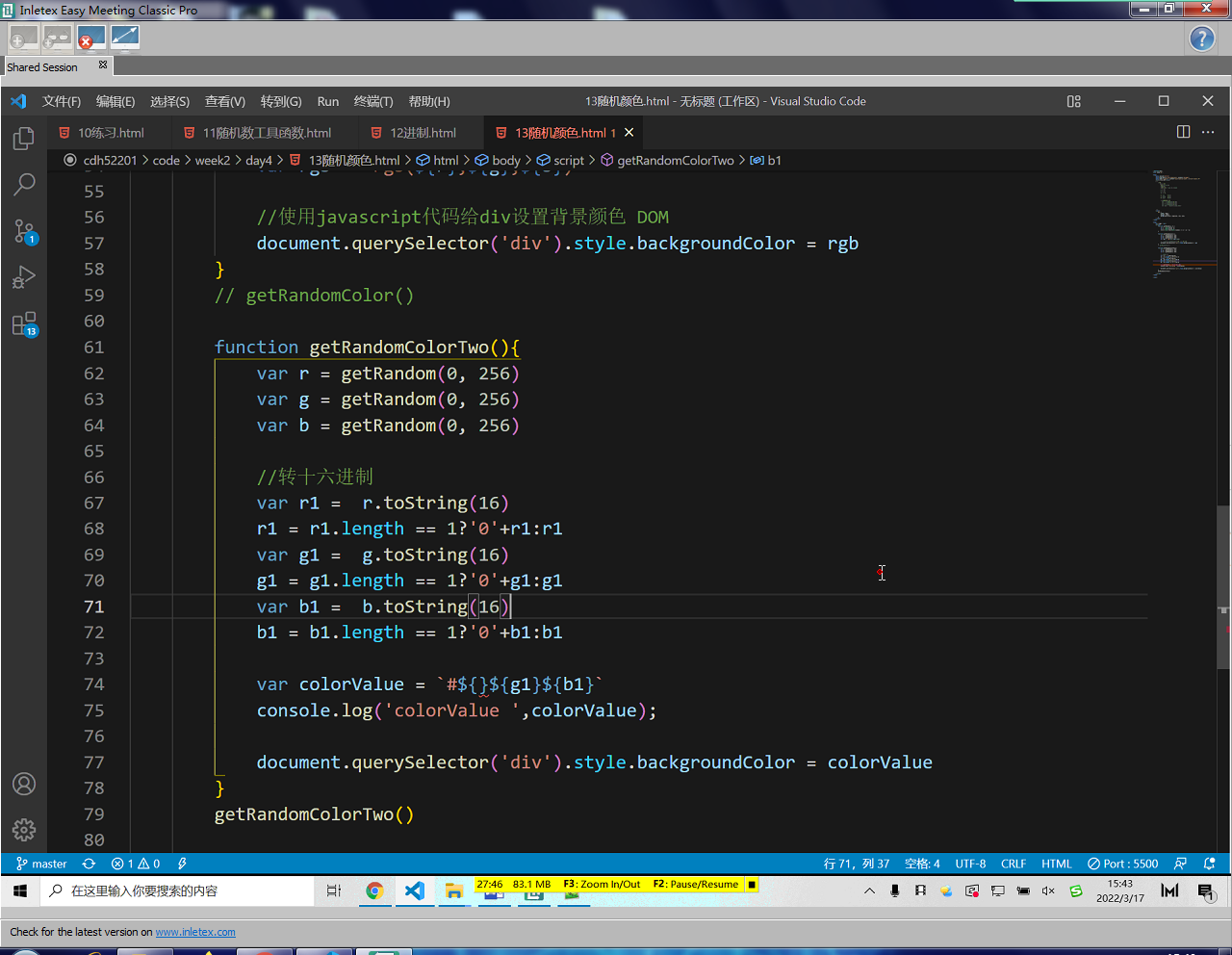
Task: Open the Source Control panel
Action: coord(24,231)
